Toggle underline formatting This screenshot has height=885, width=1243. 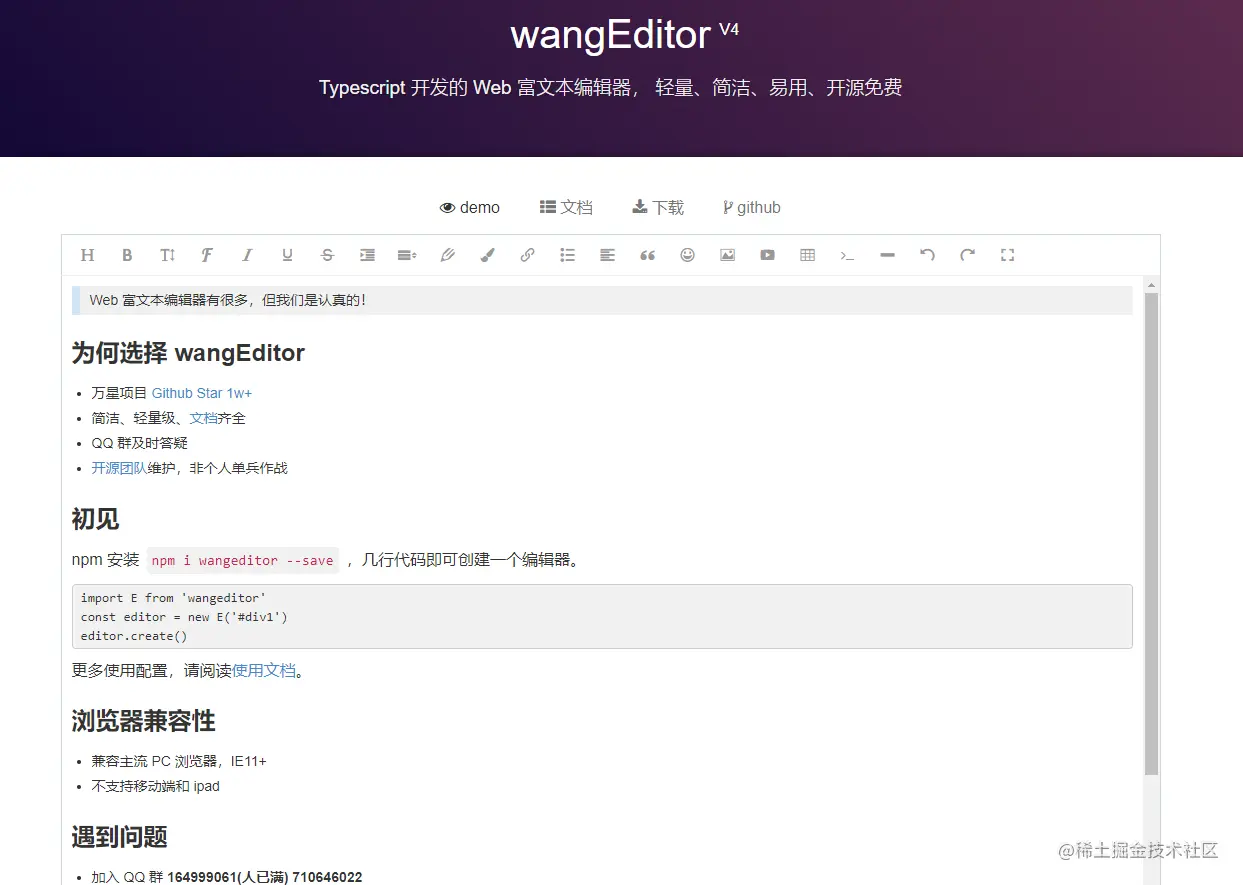[x=287, y=255]
